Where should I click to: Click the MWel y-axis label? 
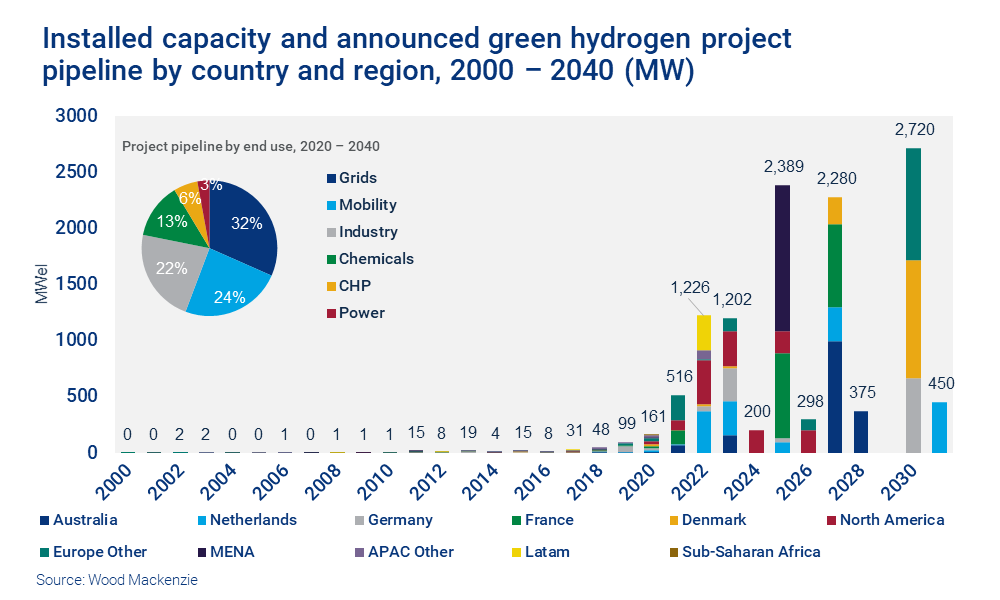[x=39, y=282]
